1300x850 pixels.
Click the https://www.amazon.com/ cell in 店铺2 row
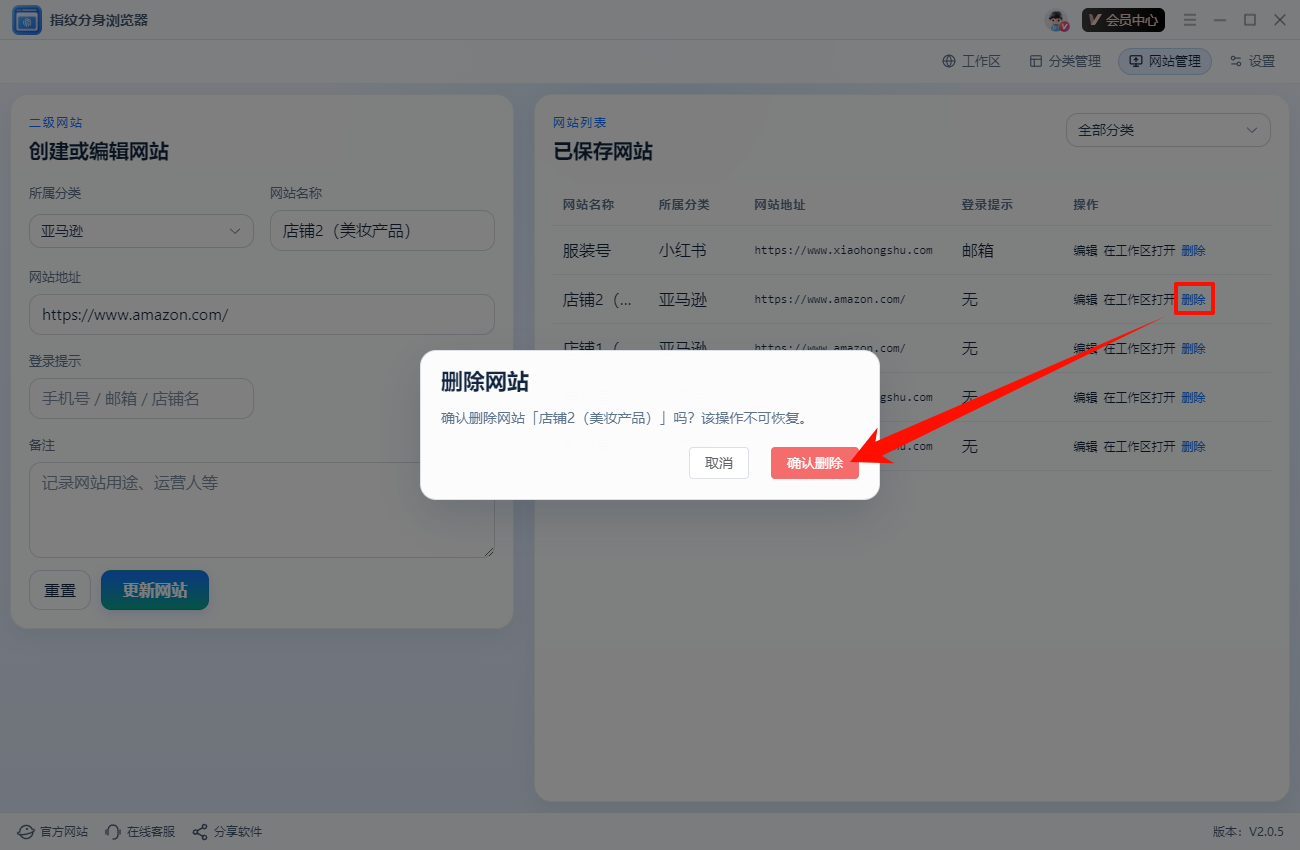click(830, 299)
